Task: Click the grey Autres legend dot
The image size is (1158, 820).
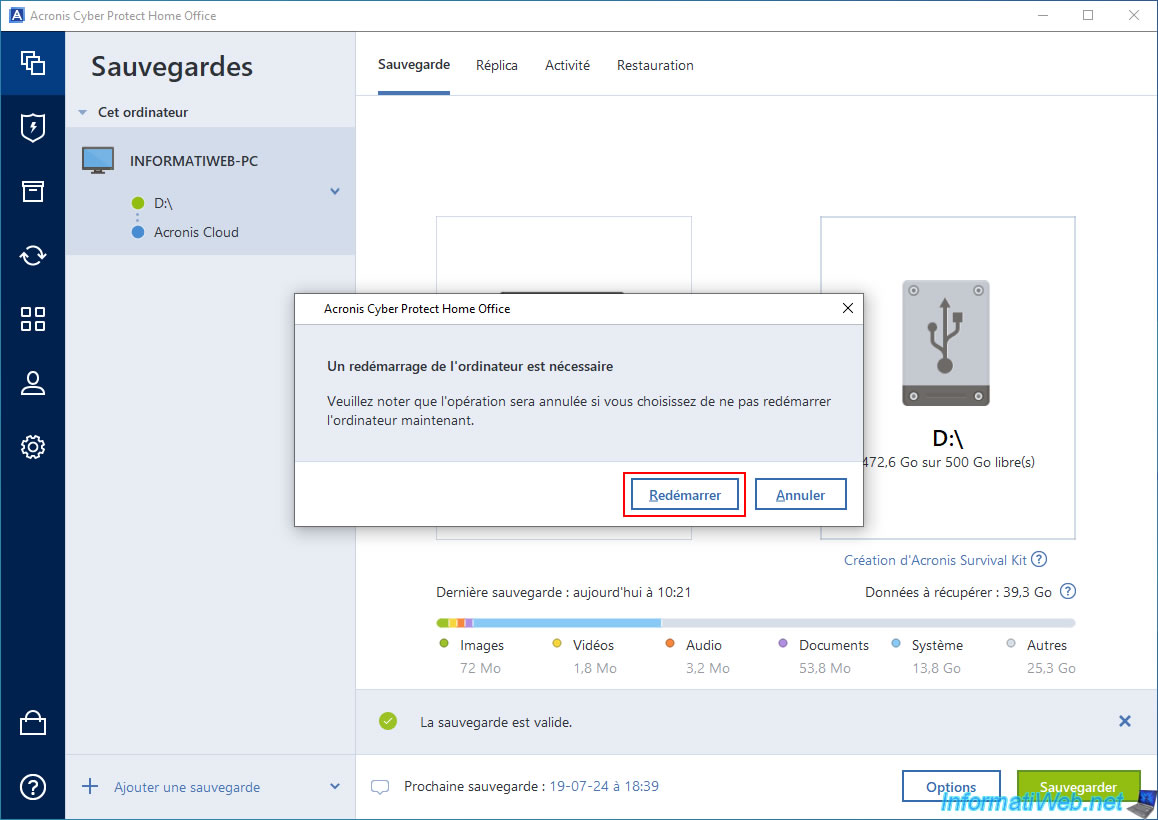Action: pos(1011,643)
